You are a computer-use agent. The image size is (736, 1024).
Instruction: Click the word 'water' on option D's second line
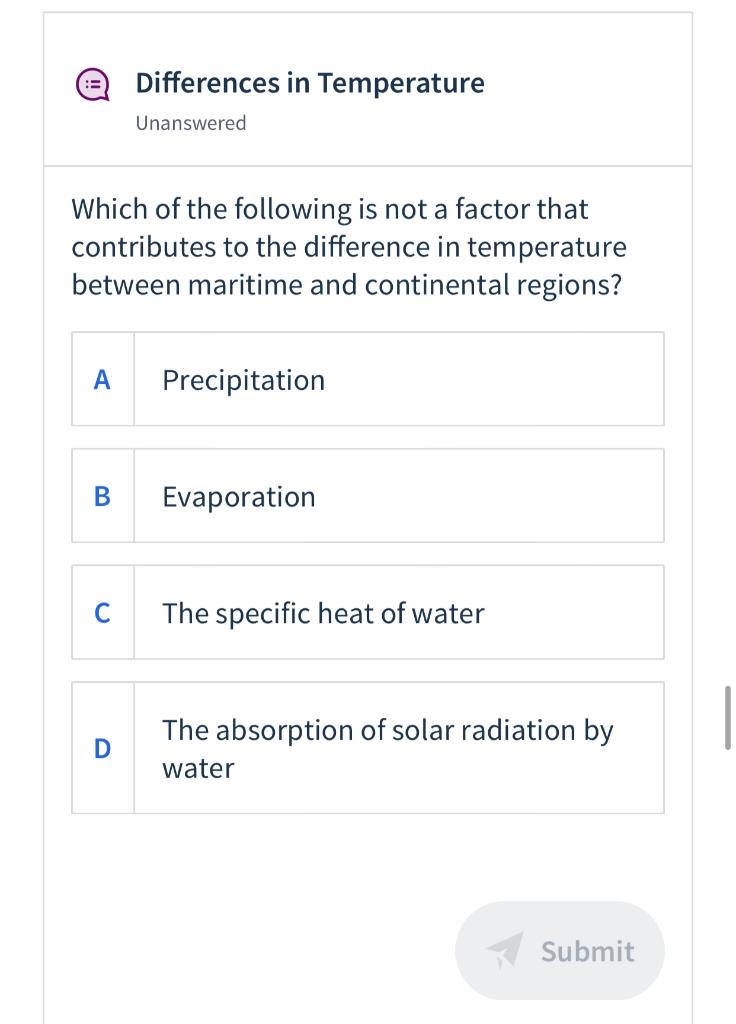(x=198, y=768)
